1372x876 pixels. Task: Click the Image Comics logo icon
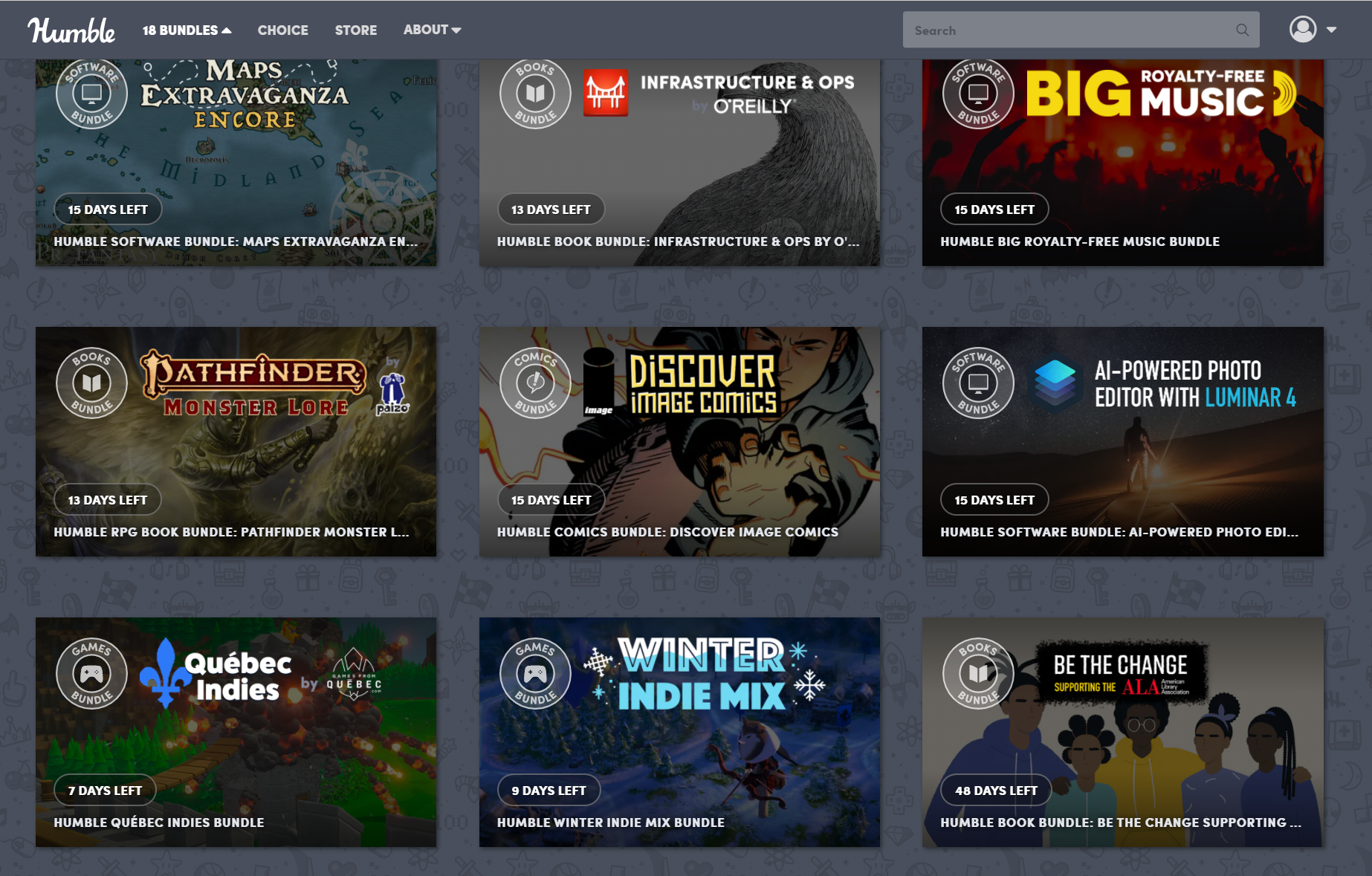point(598,381)
